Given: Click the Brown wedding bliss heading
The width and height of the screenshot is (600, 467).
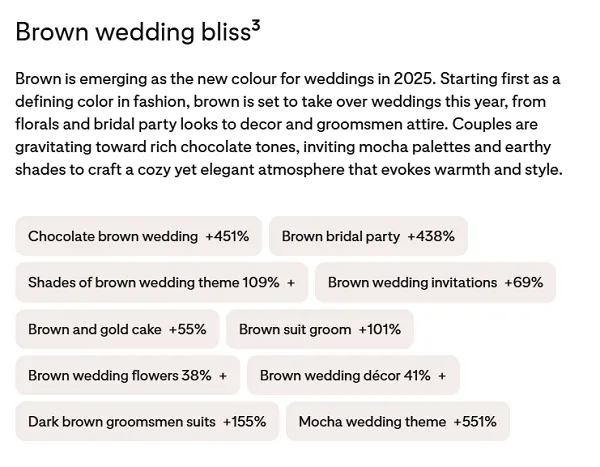Looking at the screenshot, I should pos(131,32).
